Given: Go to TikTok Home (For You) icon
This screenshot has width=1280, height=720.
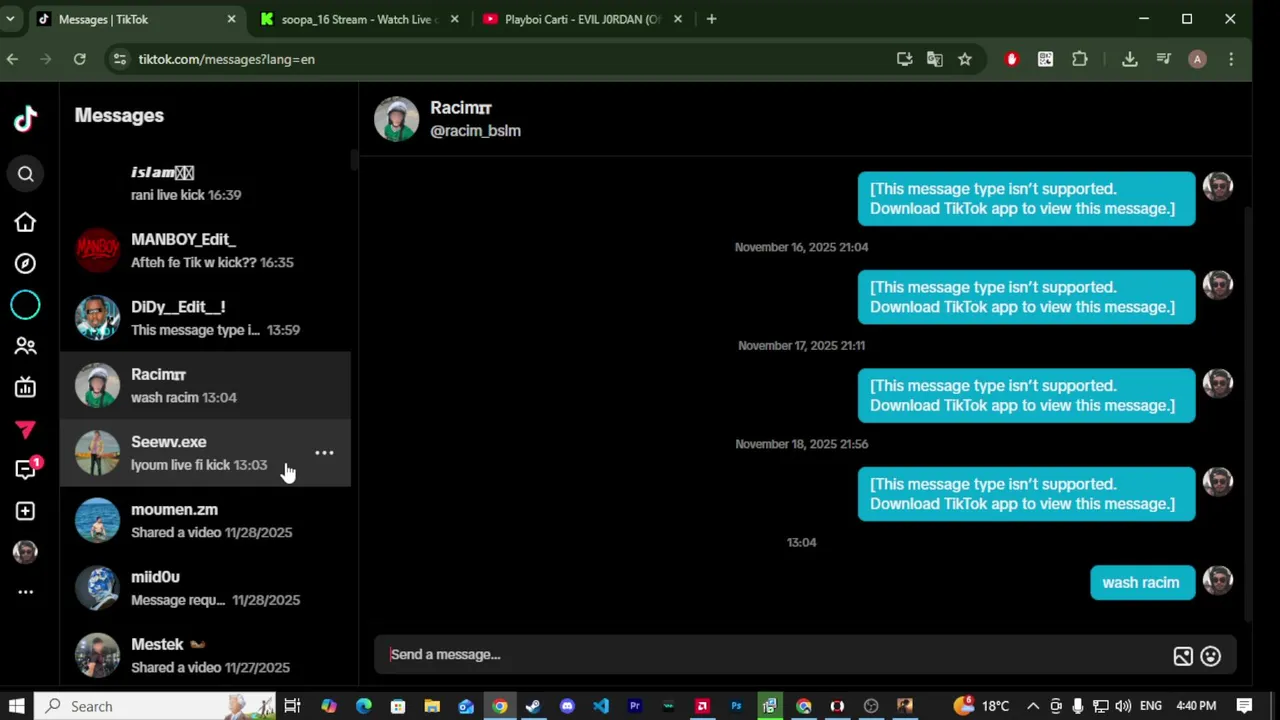Looking at the screenshot, I should 25,222.
